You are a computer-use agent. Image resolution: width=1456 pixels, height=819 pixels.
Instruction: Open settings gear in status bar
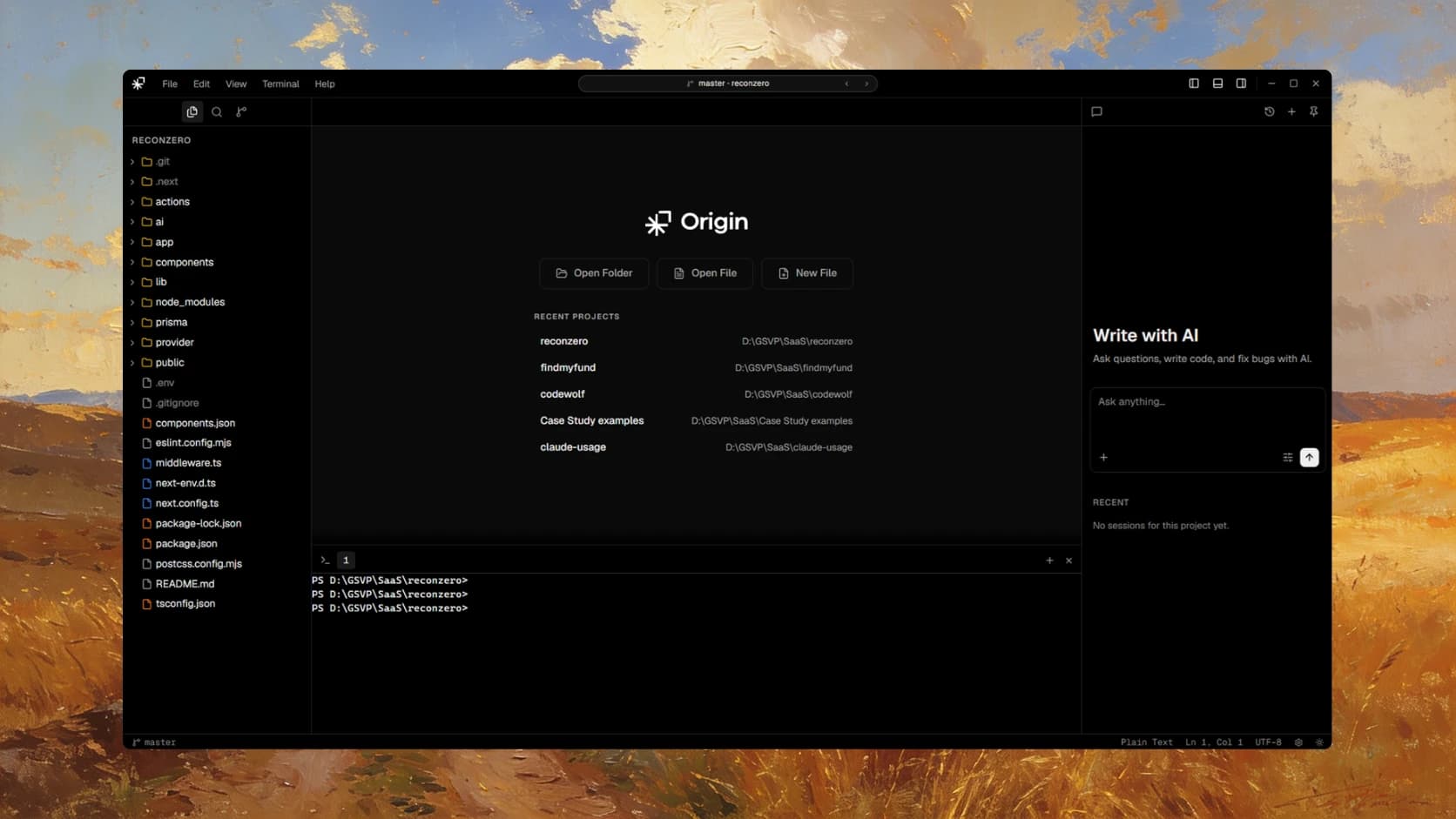[1298, 742]
